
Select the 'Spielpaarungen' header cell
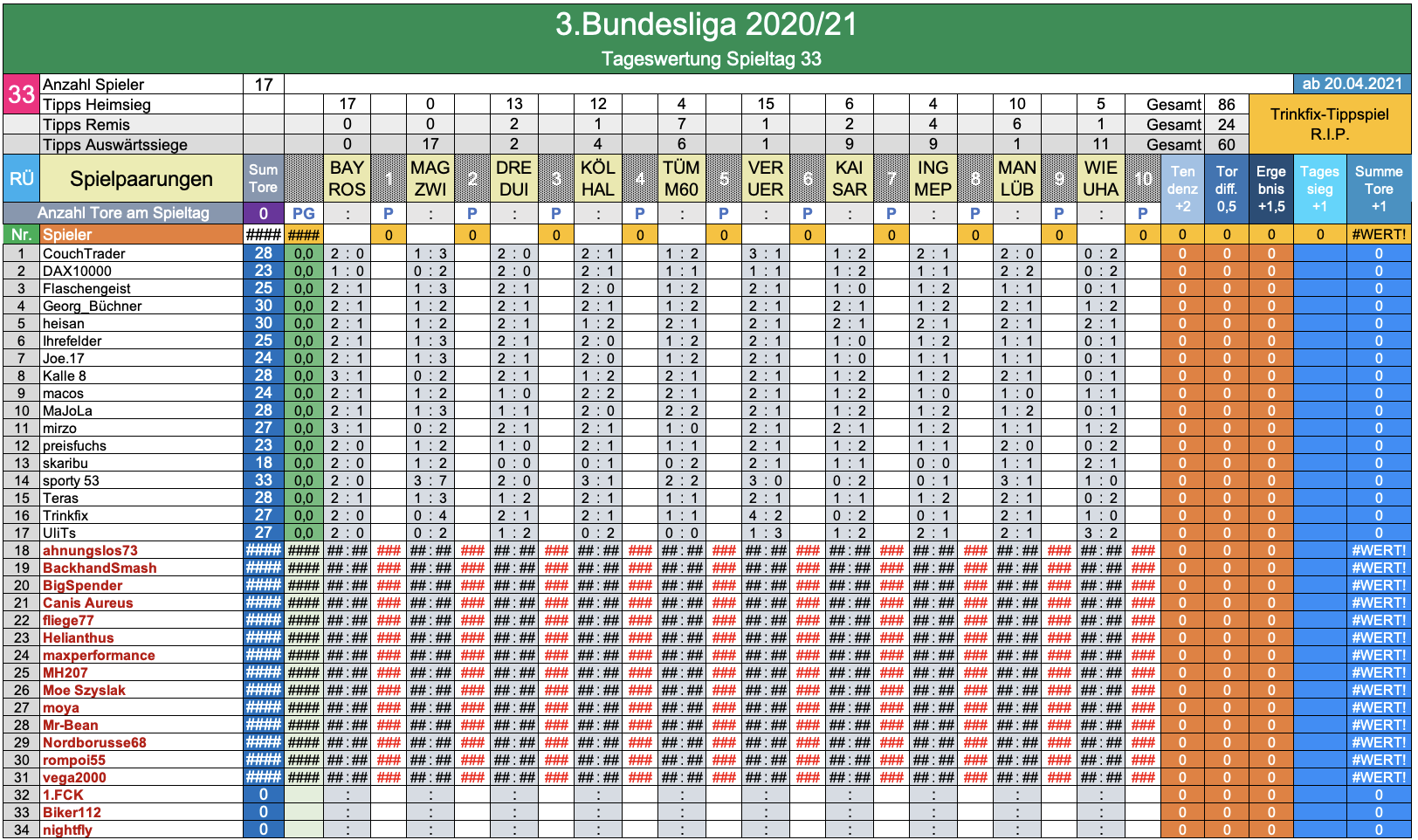point(141,179)
